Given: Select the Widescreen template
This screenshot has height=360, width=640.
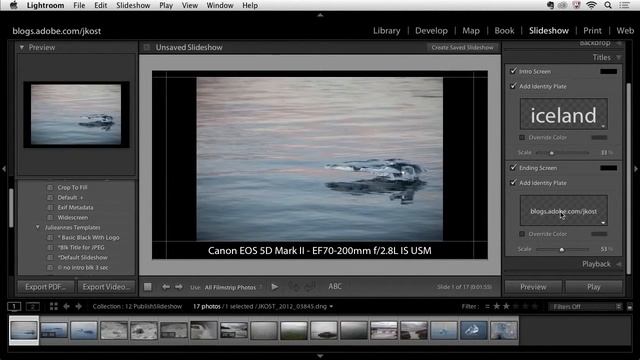Looking at the screenshot, I should click(x=73, y=217).
